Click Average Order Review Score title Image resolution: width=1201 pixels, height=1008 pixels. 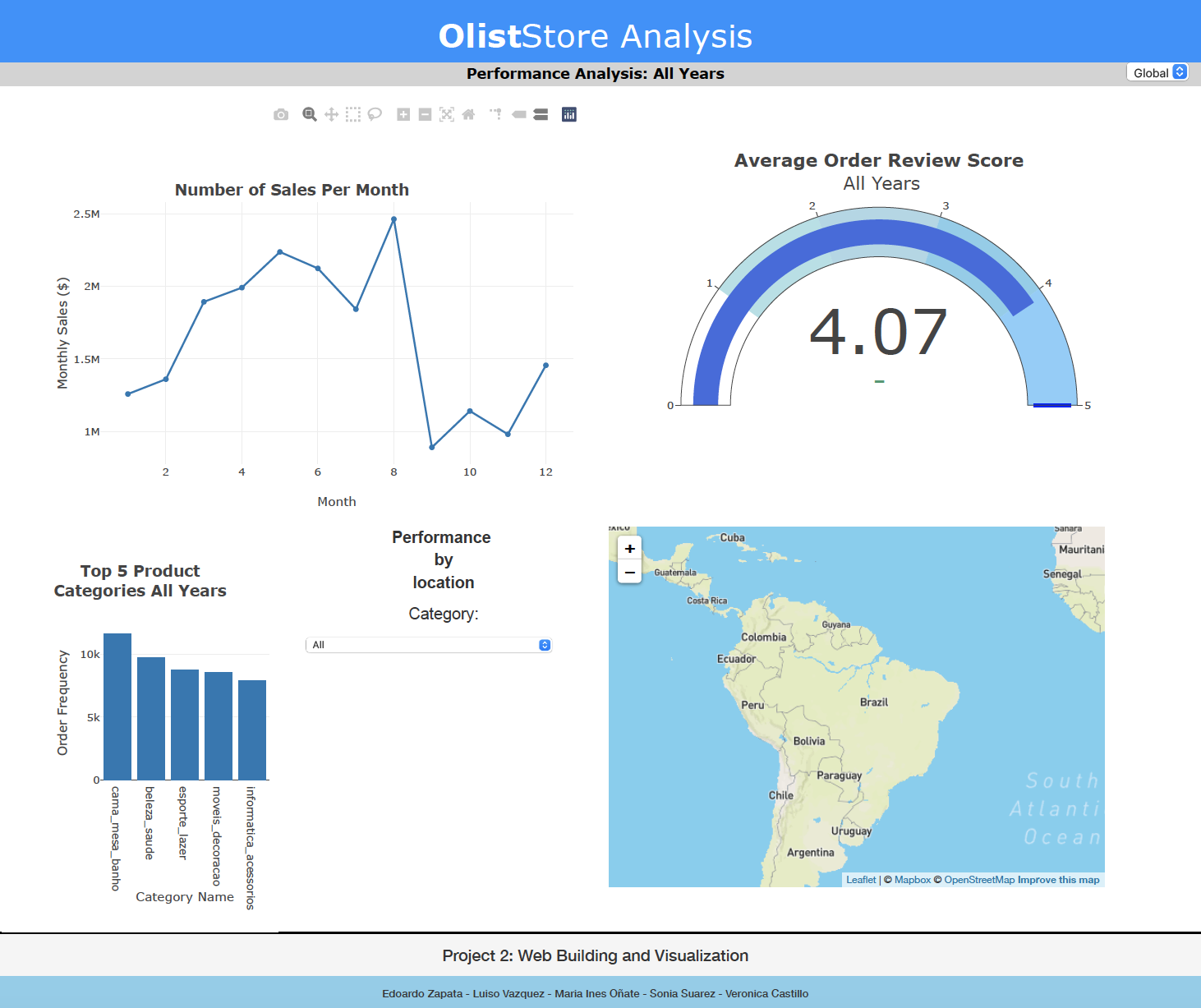point(879,160)
